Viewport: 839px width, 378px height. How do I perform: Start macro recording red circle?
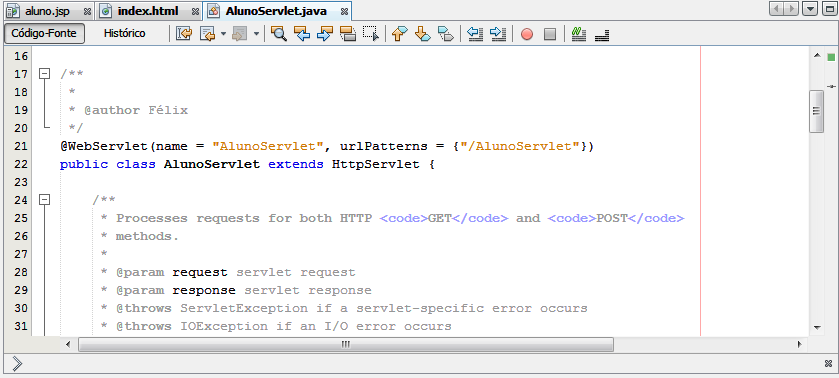[x=527, y=34]
